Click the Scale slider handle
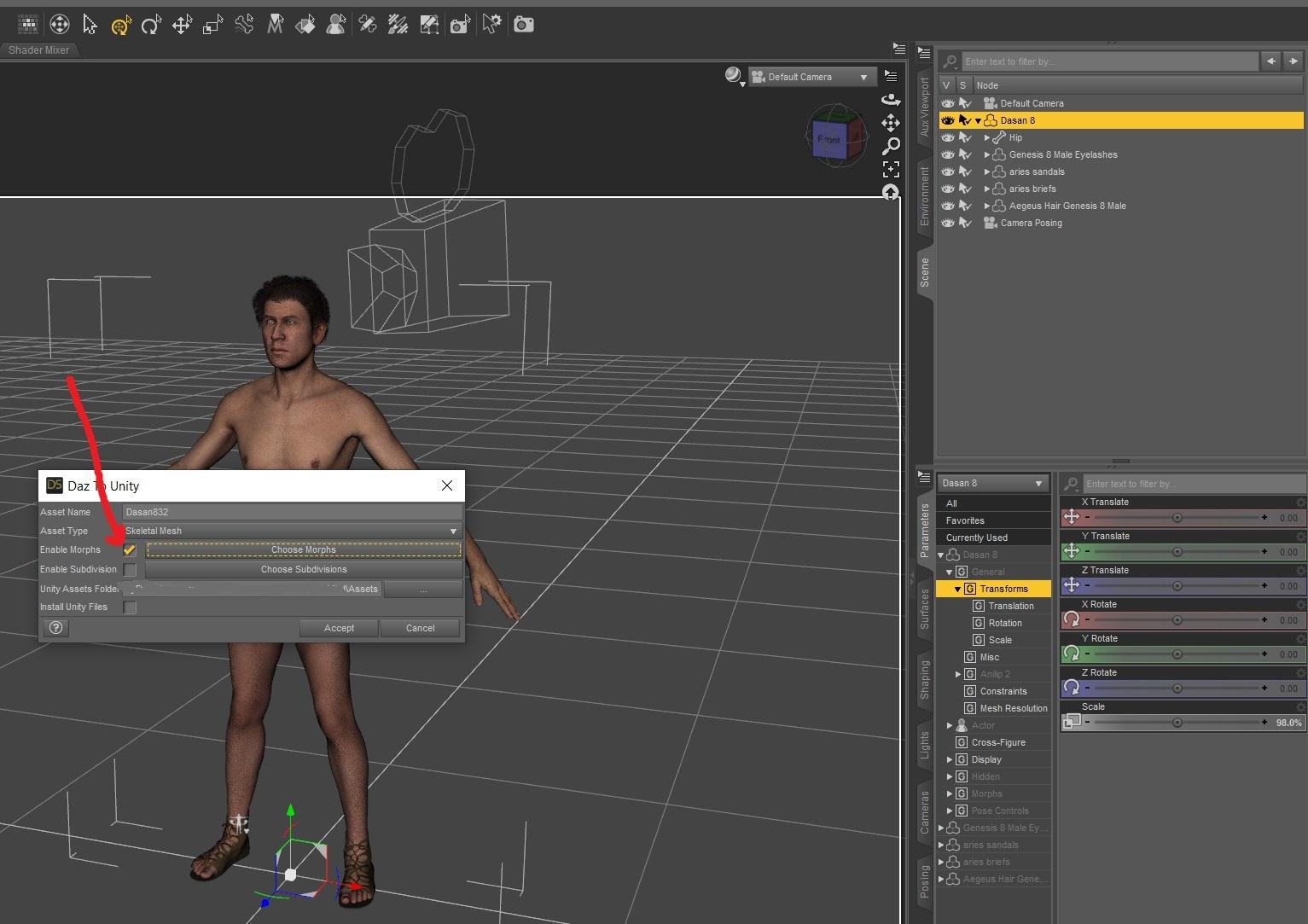The image size is (1308, 924). click(1177, 723)
